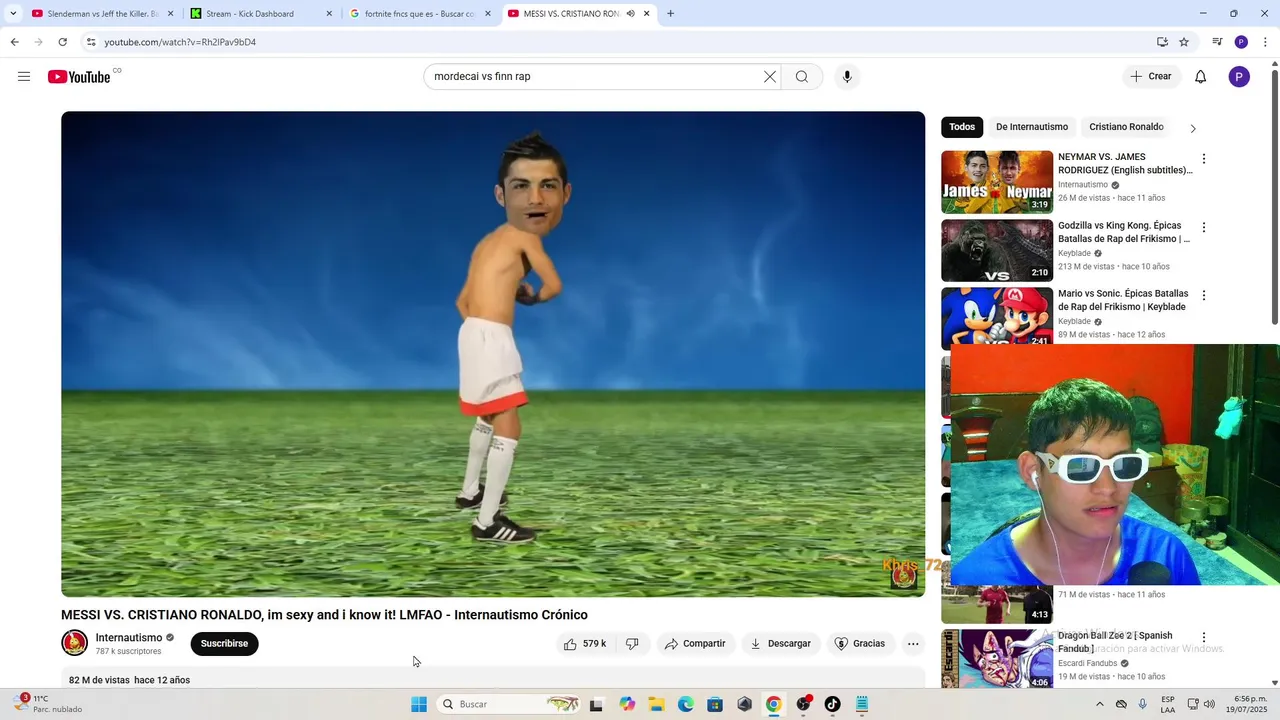1280x720 pixels.
Task: Bookmark this page with the star
Action: click(1184, 42)
